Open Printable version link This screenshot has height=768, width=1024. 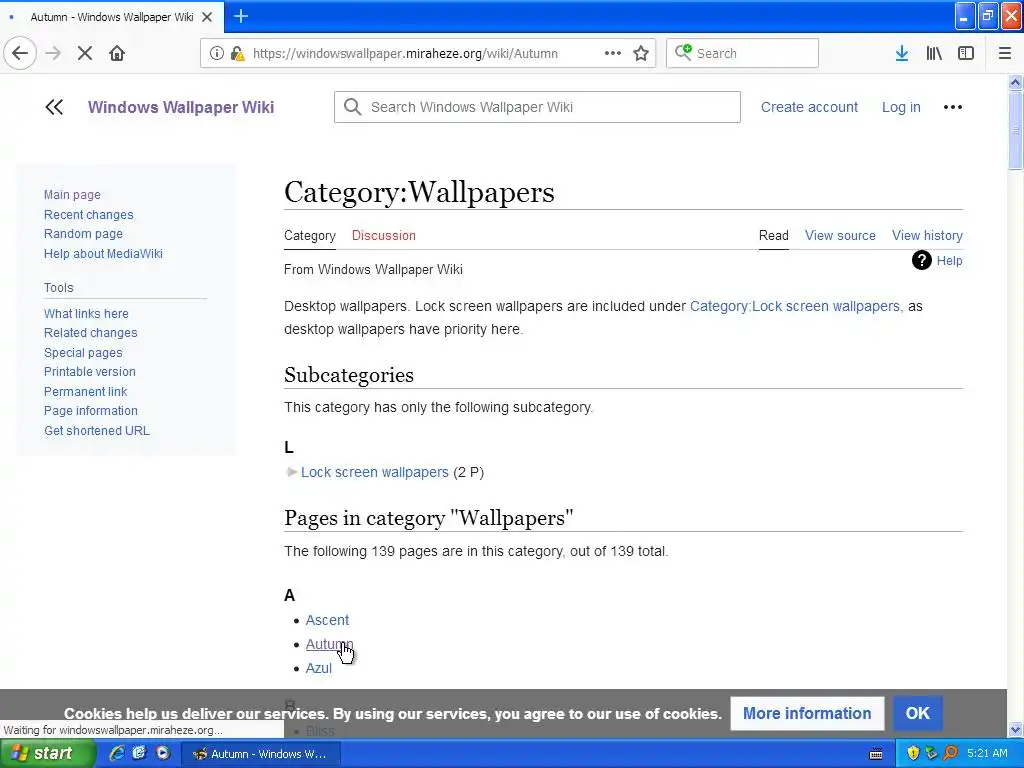[89, 372]
